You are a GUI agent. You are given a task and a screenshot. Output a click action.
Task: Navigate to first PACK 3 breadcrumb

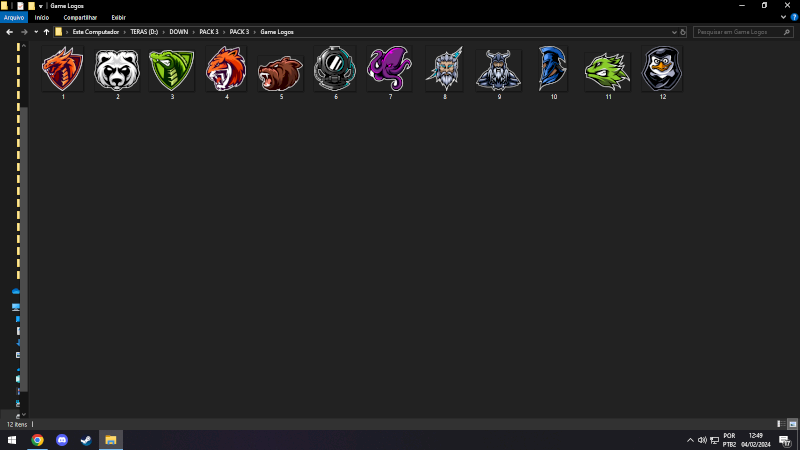(x=209, y=32)
